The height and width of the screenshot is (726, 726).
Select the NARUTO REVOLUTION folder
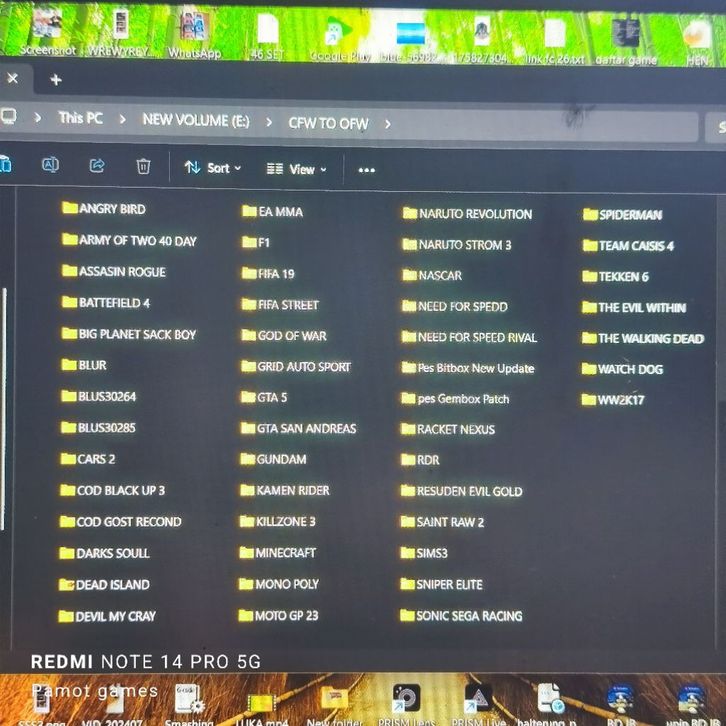474,214
